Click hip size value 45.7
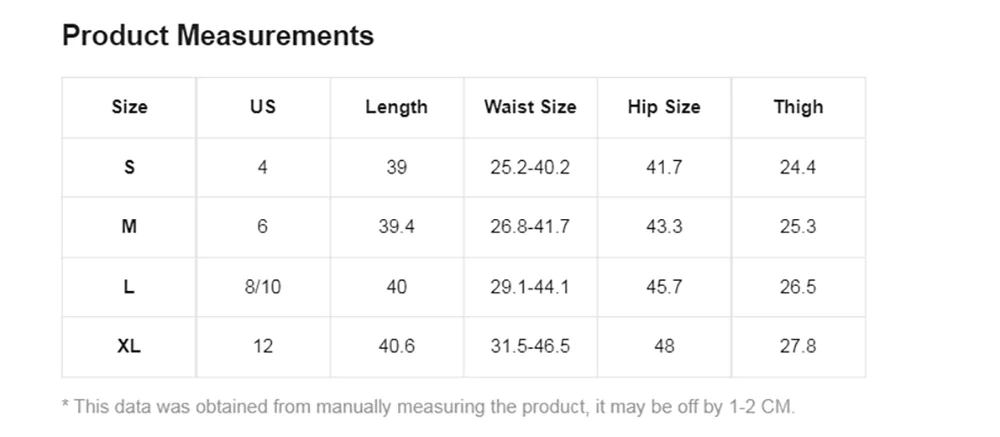 [x=664, y=286]
